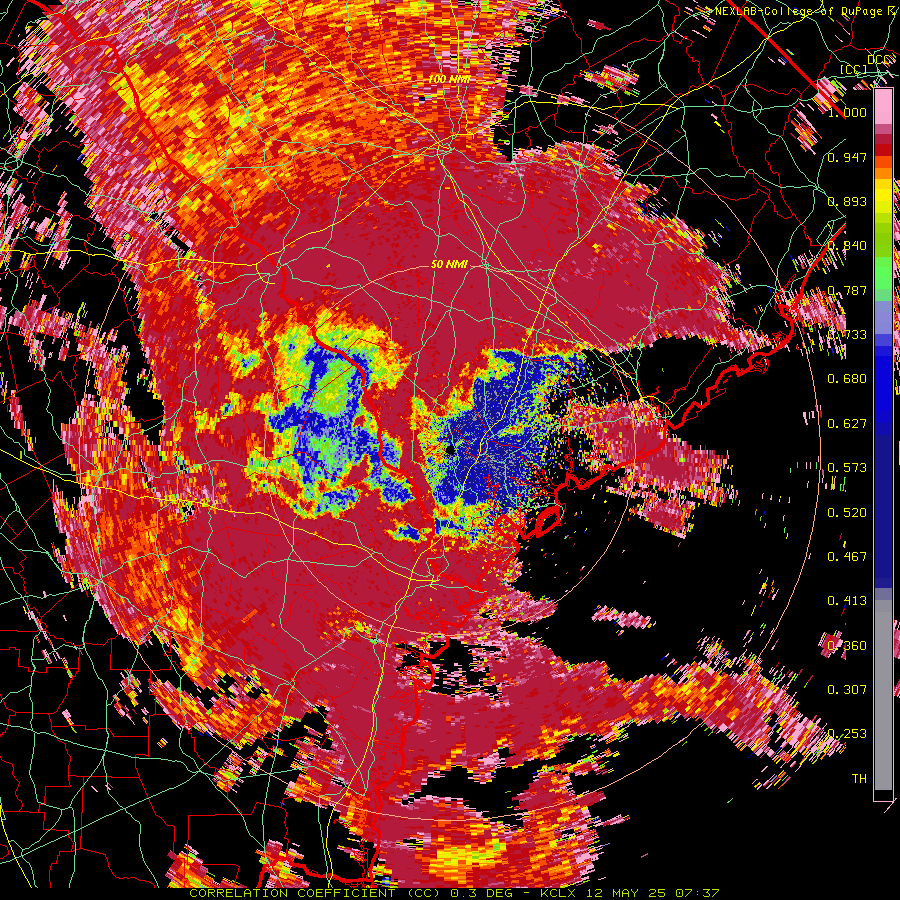This screenshot has height=900, width=900.
Task: Click the pink top band of the color scale
Action: click(883, 106)
